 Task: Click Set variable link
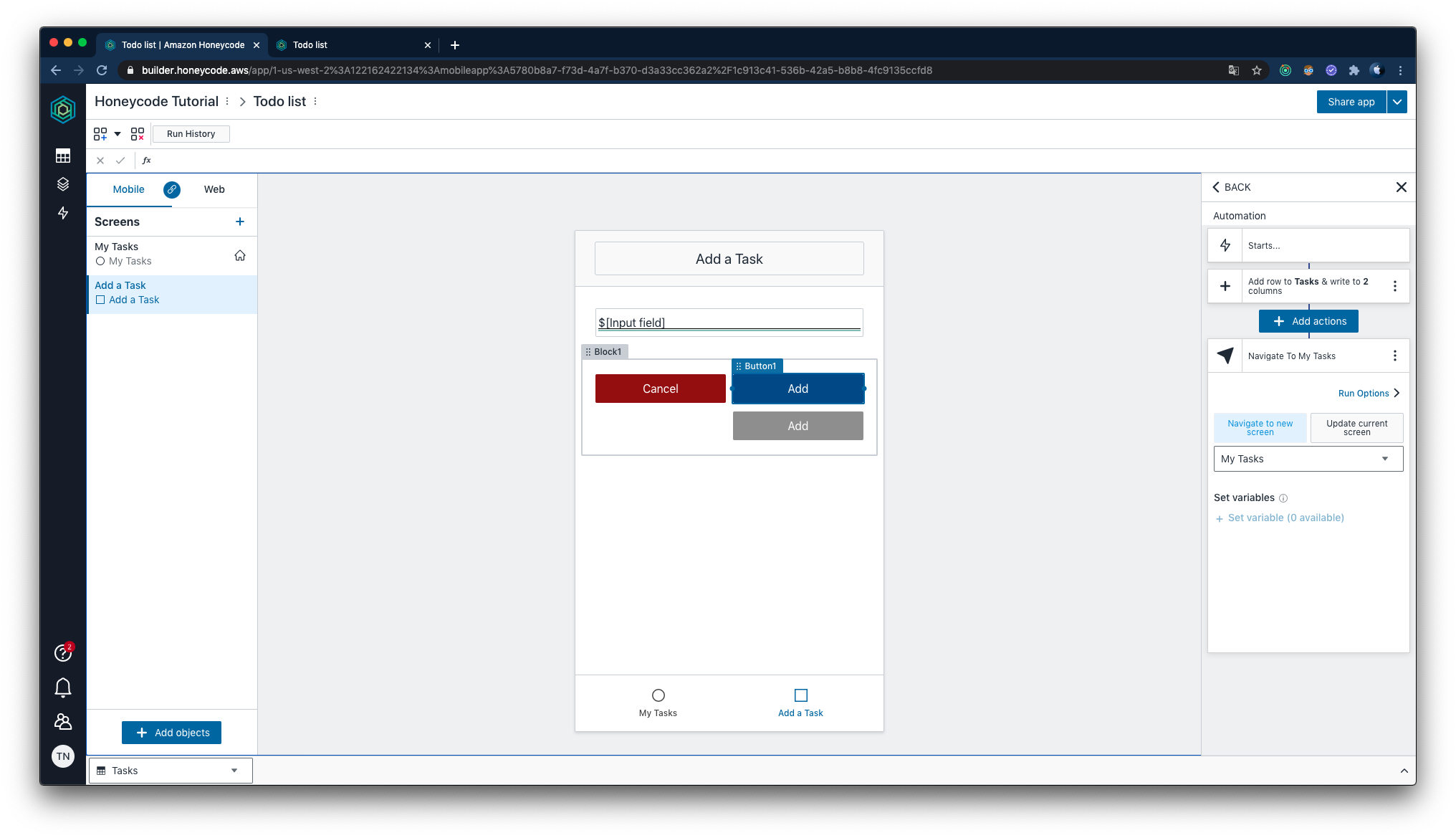1279,518
